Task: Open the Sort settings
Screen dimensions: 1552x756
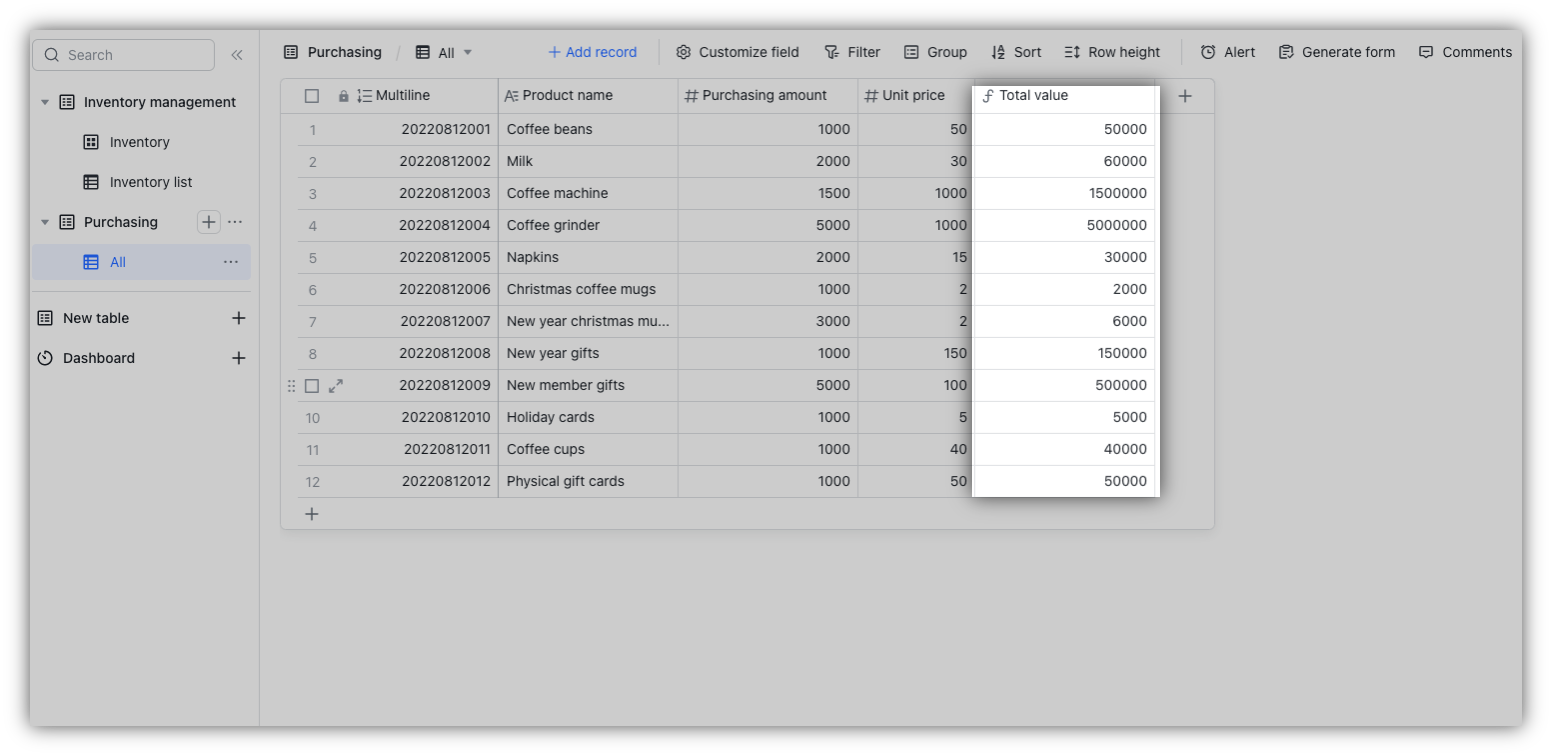Action: (1016, 51)
